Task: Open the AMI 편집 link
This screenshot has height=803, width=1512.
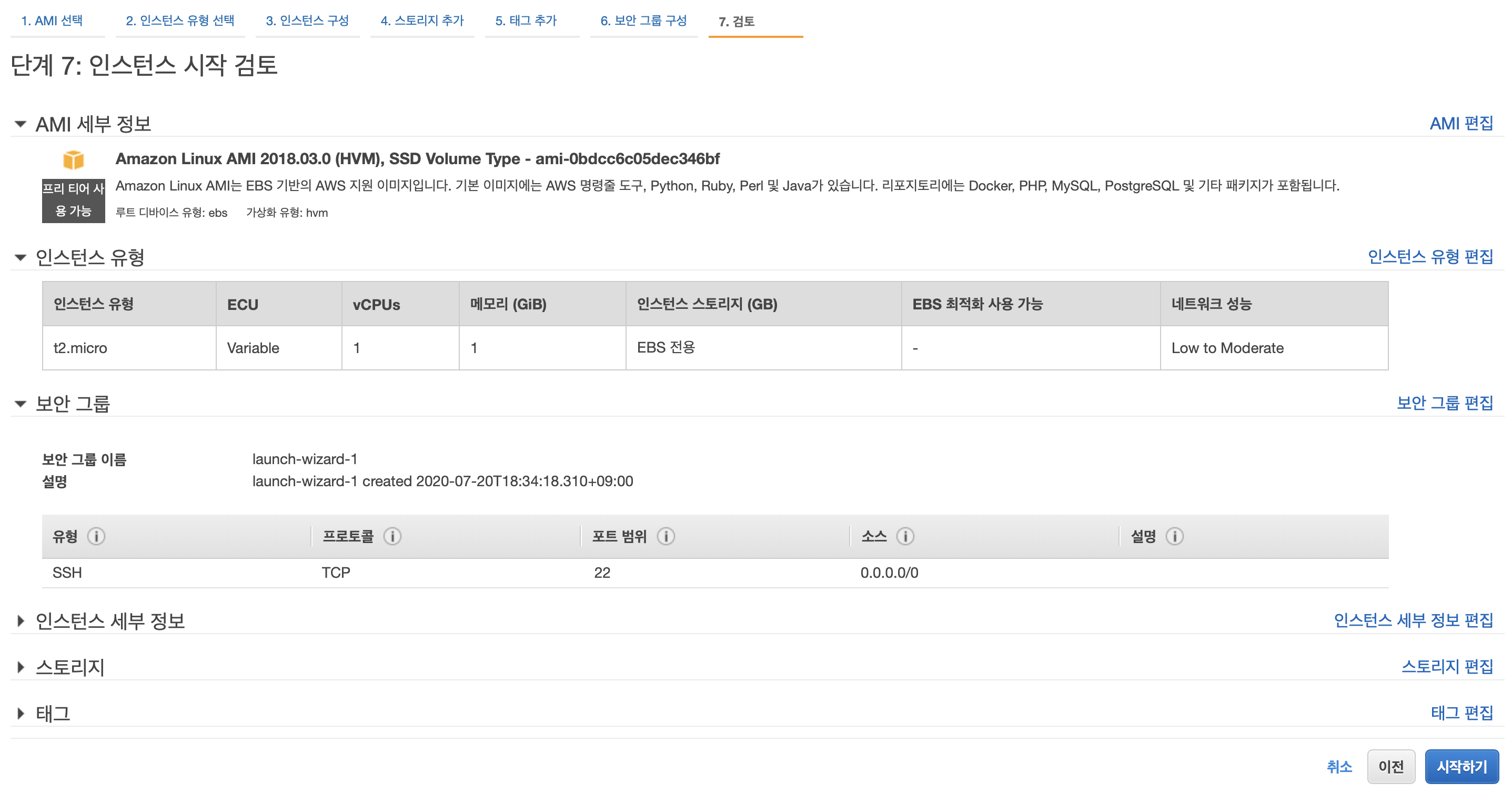Action: point(1461,123)
